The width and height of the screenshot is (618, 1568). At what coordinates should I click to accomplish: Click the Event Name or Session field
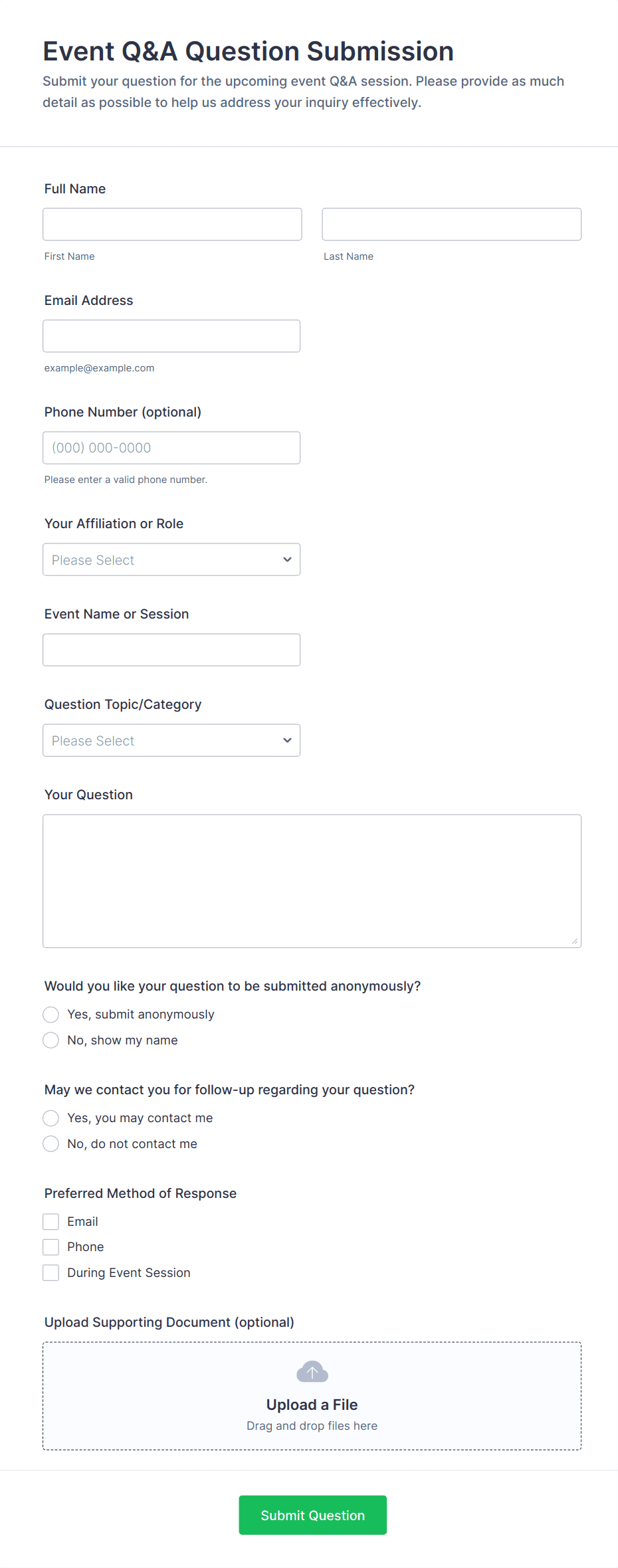coord(171,650)
